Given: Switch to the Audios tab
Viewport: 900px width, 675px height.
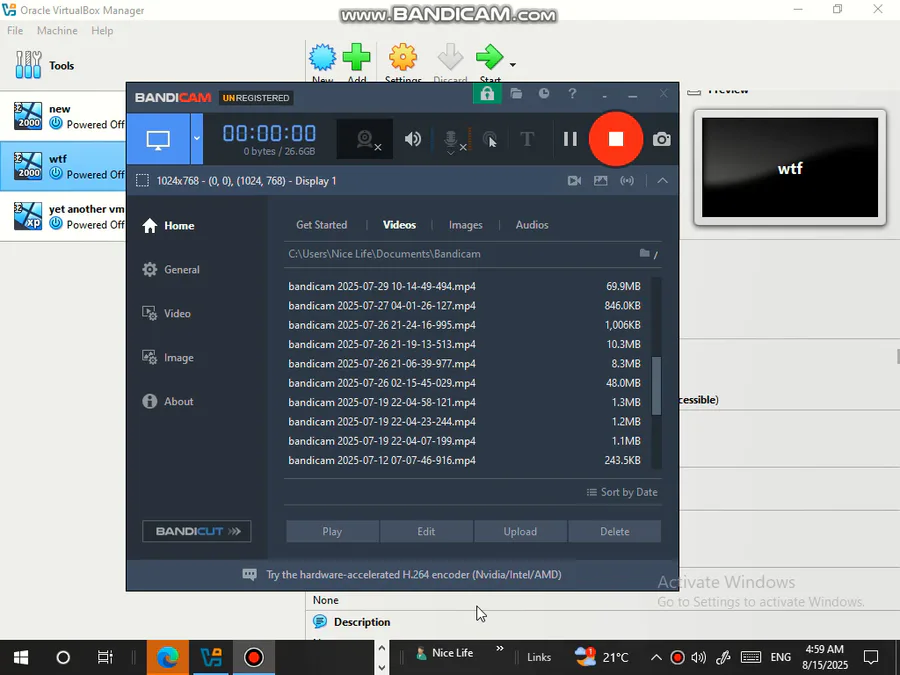Looking at the screenshot, I should 532,225.
